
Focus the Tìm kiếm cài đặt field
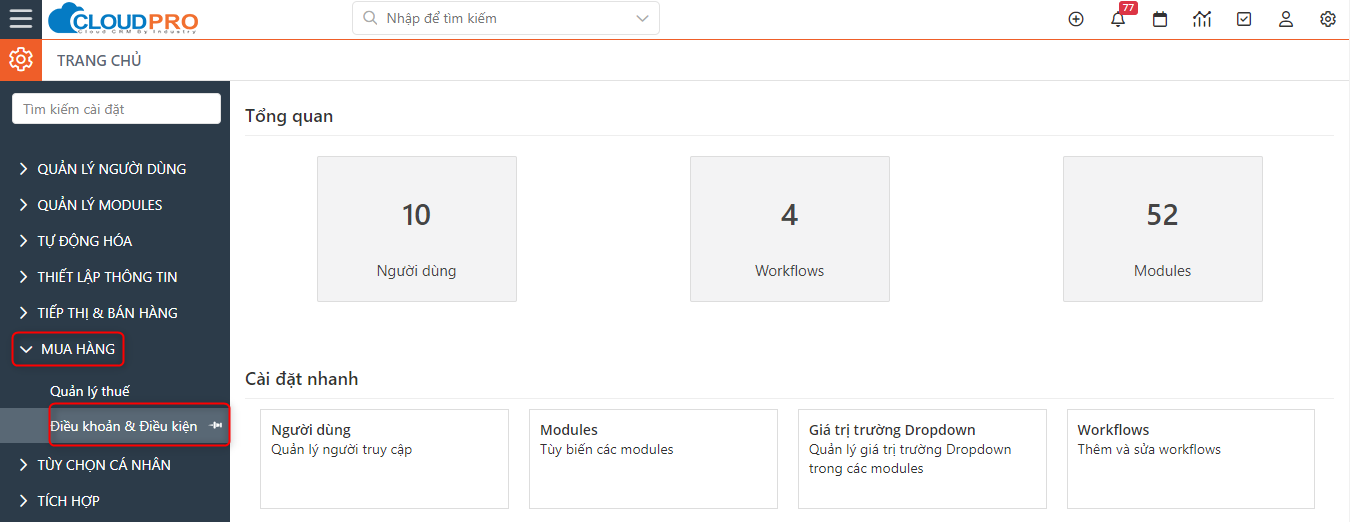116,109
